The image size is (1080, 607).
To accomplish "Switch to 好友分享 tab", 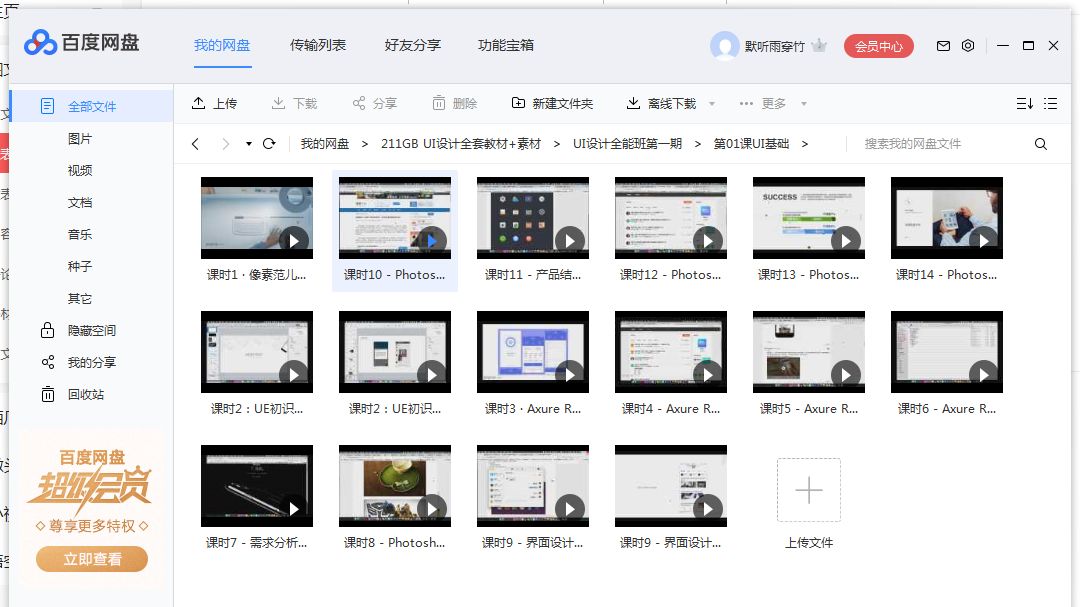I will [x=413, y=45].
